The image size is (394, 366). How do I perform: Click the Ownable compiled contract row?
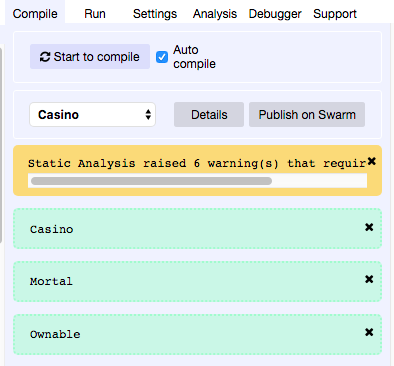pyautogui.click(x=197, y=334)
